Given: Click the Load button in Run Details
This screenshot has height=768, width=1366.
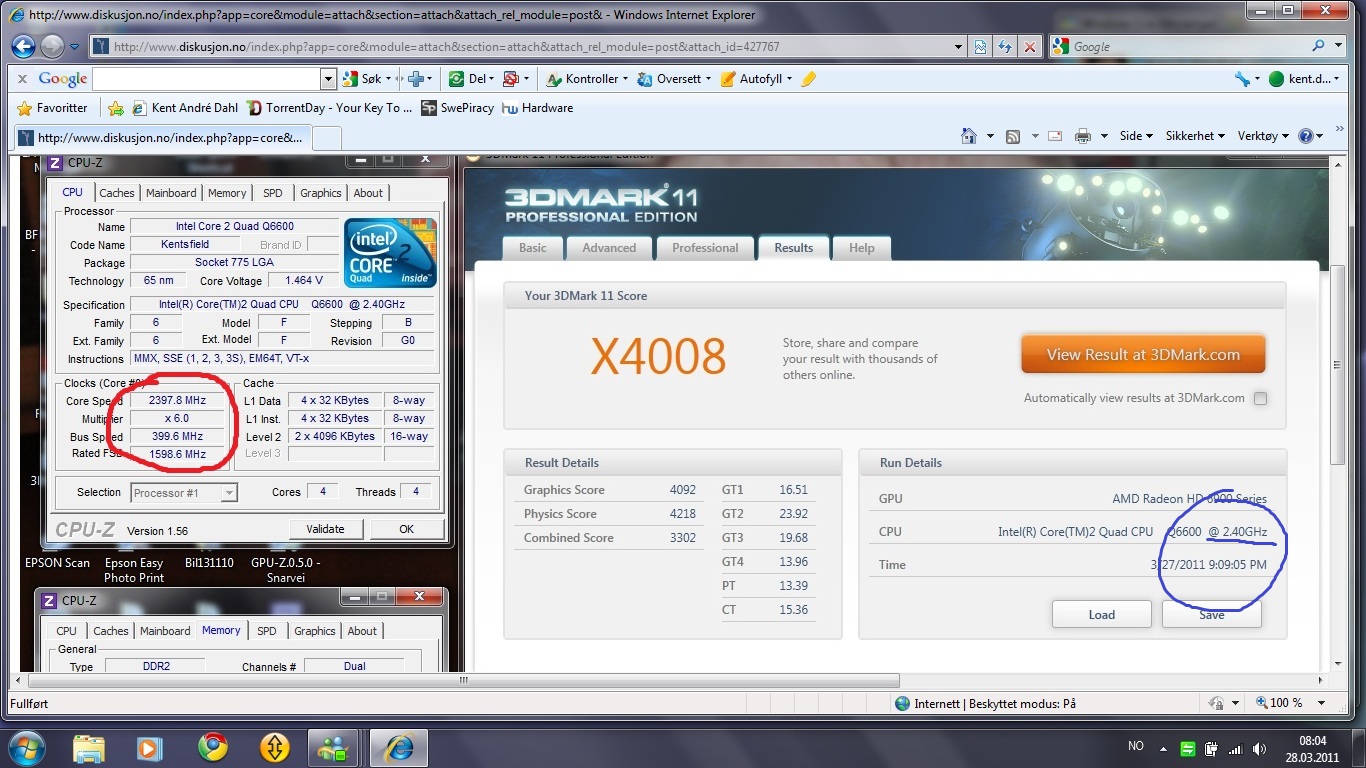Looking at the screenshot, I should click(1101, 614).
